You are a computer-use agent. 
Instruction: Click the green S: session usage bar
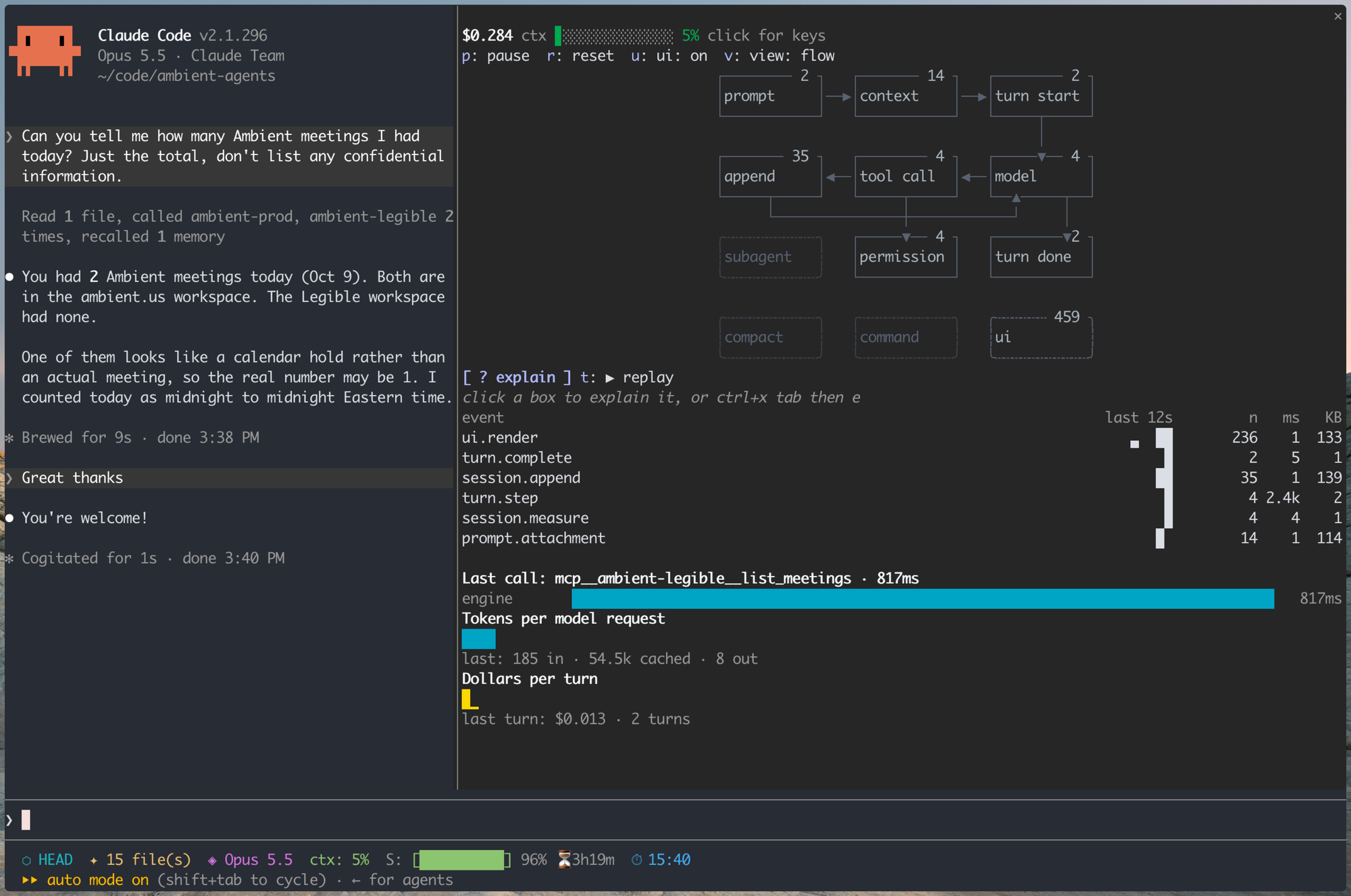point(462,860)
